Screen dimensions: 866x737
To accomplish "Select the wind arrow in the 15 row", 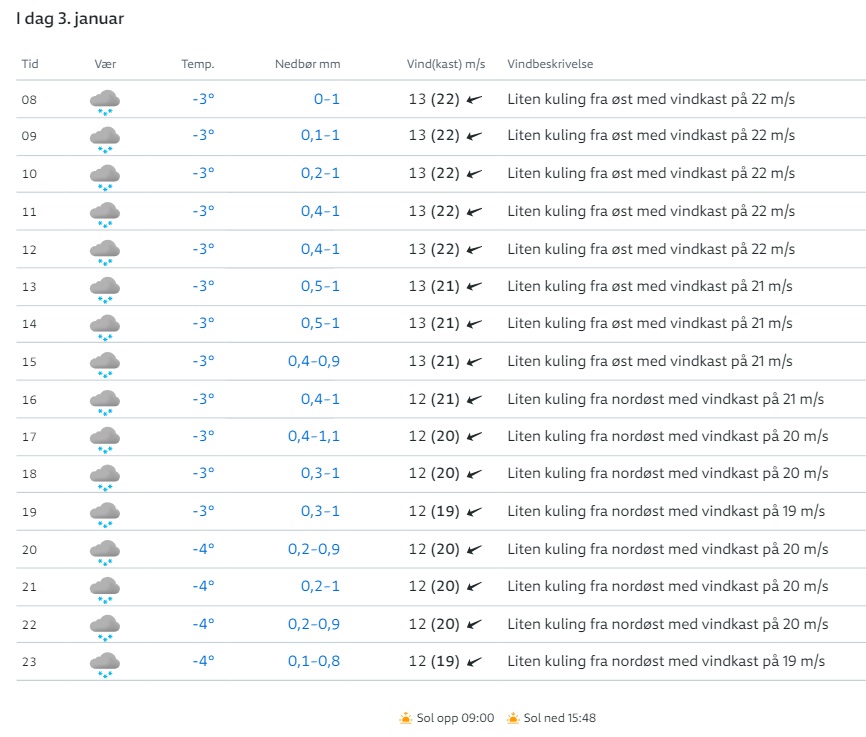I will 474,361.
